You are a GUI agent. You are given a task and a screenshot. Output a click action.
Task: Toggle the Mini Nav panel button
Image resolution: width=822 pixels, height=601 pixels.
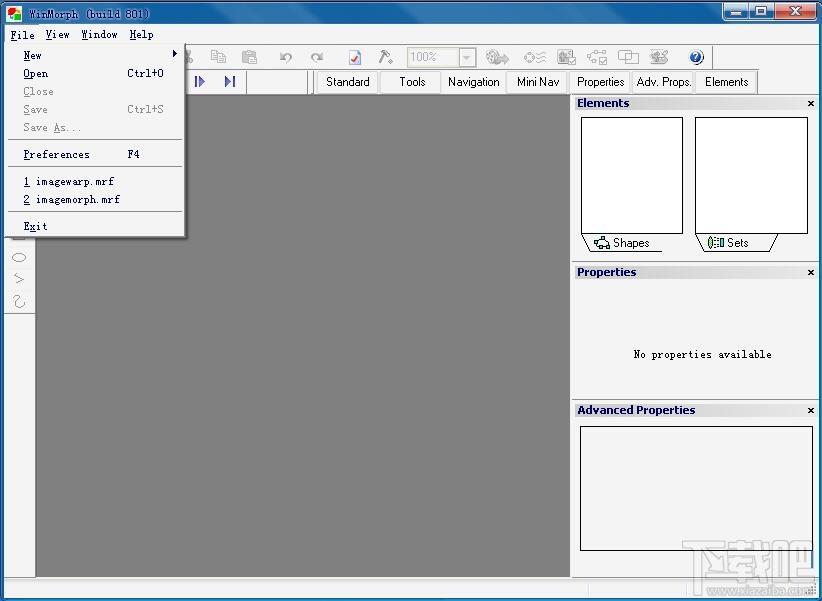tap(538, 82)
